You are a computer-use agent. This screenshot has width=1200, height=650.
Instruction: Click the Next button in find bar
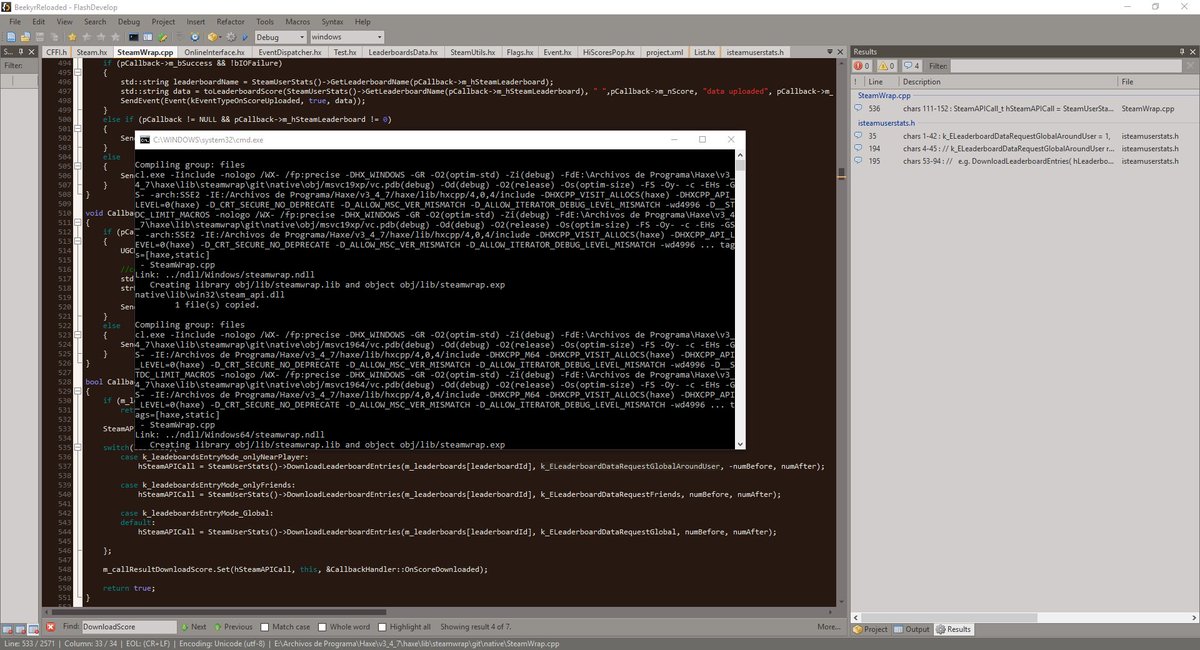(197, 627)
